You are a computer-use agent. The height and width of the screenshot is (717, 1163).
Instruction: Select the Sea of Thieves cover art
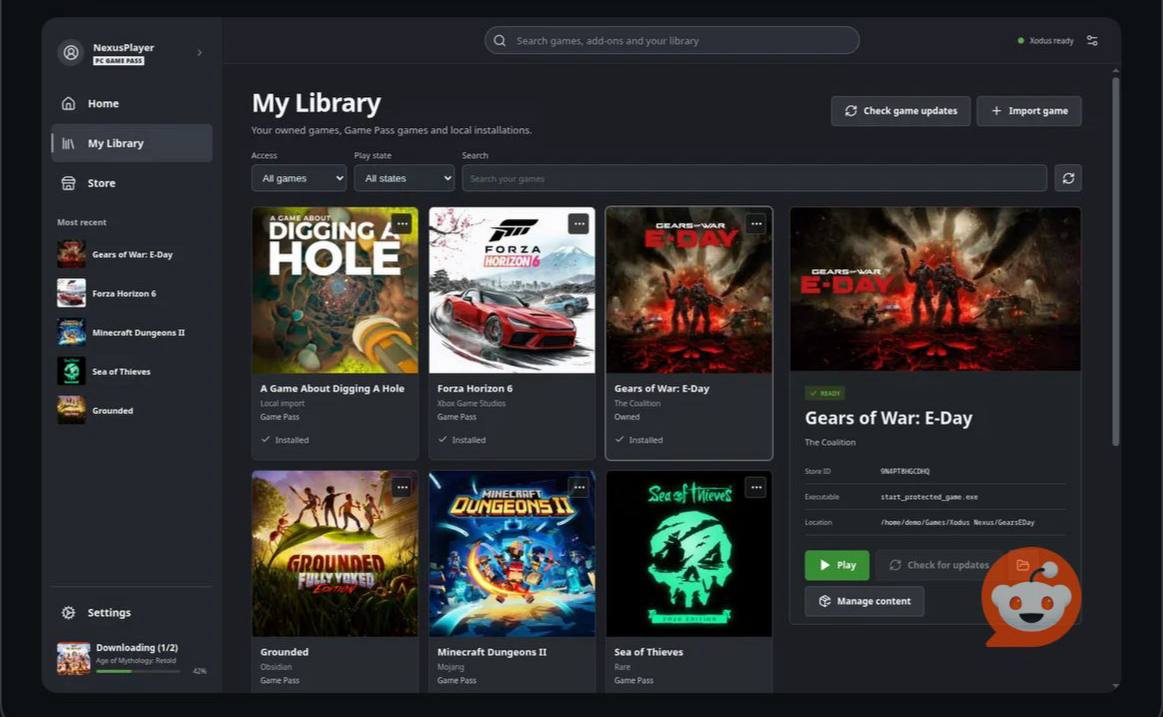pos(689,554)
